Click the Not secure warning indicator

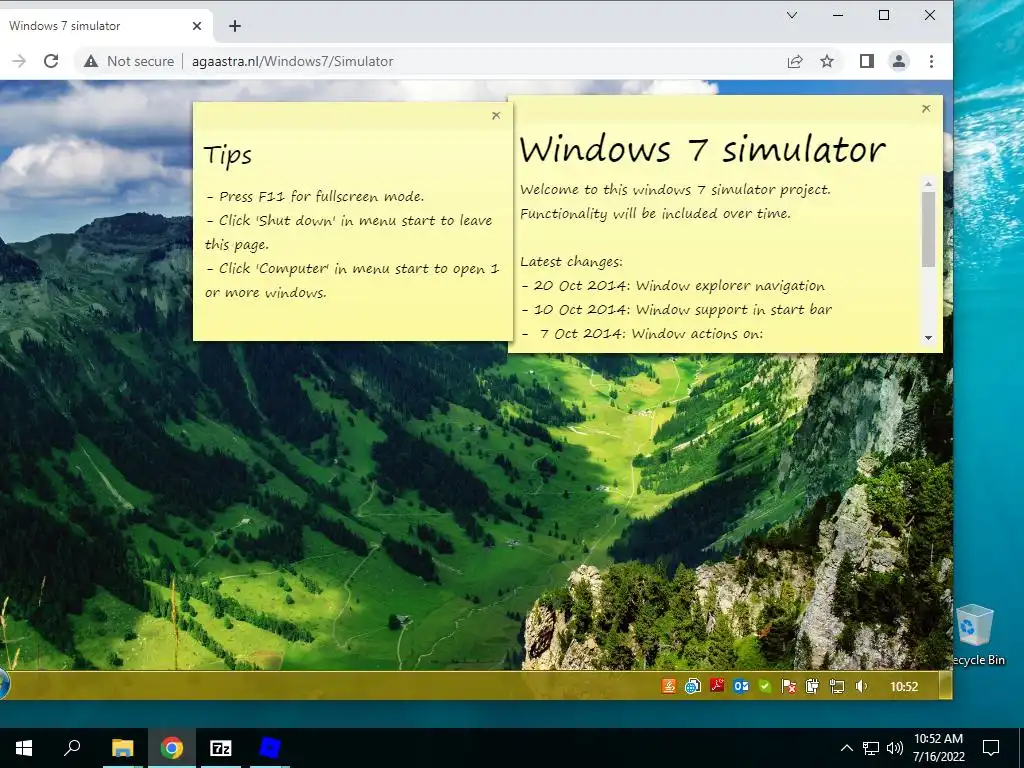(129, 61)
